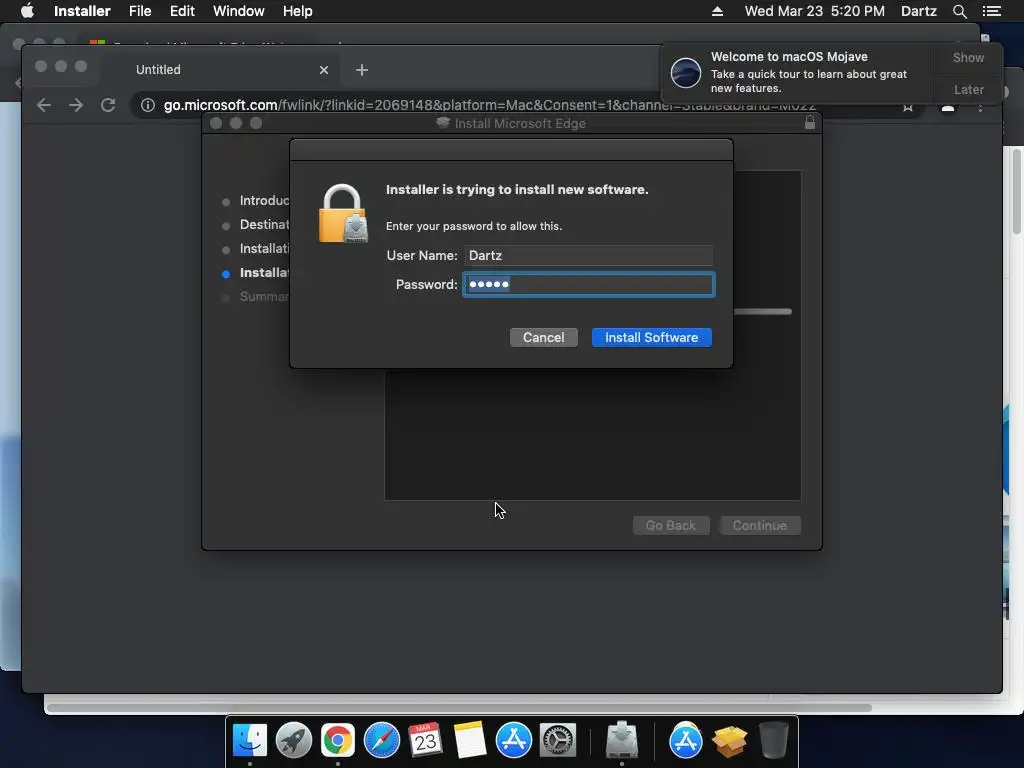Viewport: 1024px width, 768px height.
Task: Open the App Store icon beside the package box
Action: pos(686,741)
